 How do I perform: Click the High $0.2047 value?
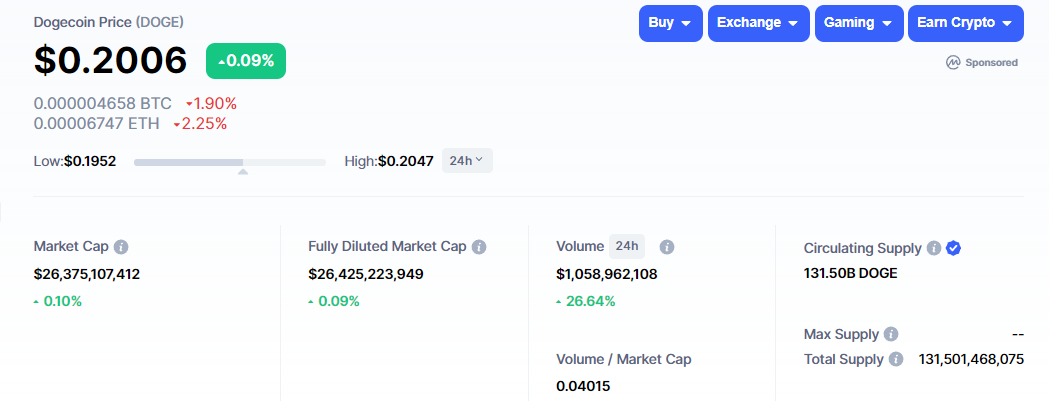(x=405, y=161)
